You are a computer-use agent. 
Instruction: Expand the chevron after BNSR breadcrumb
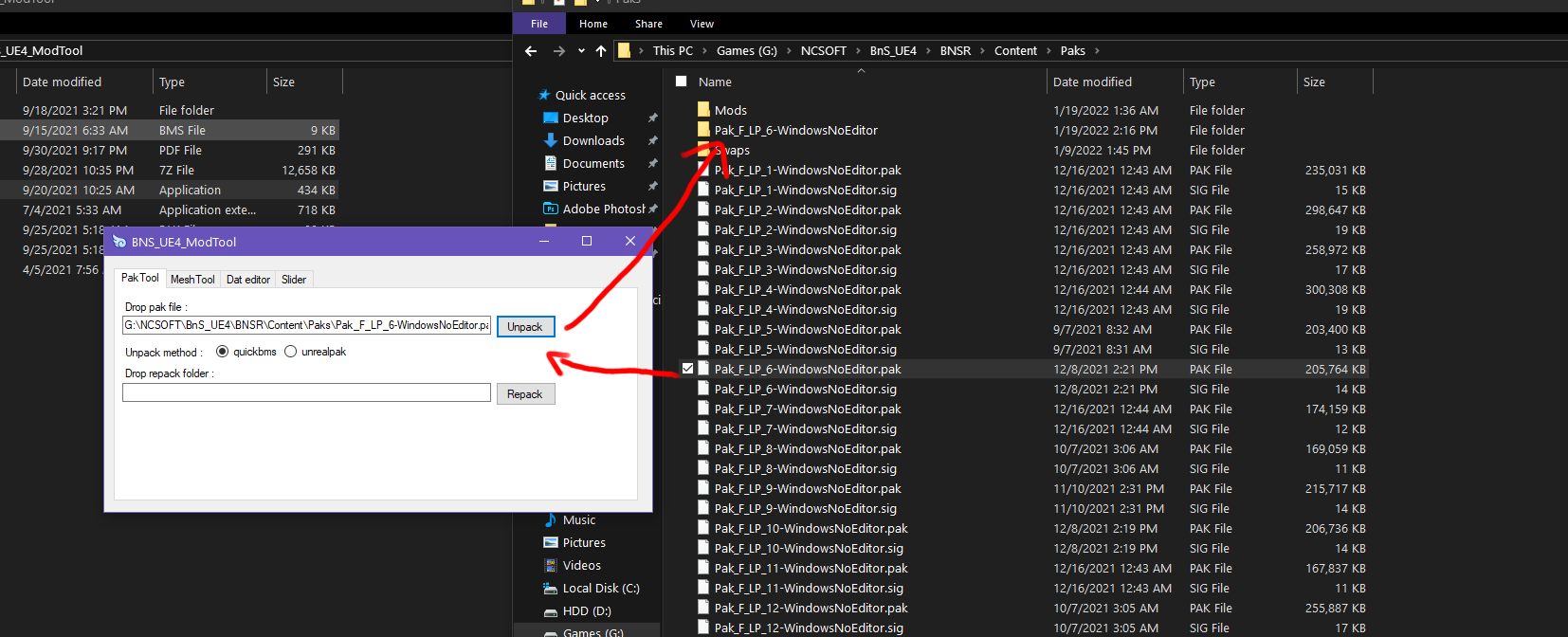[x=982, y=51]
